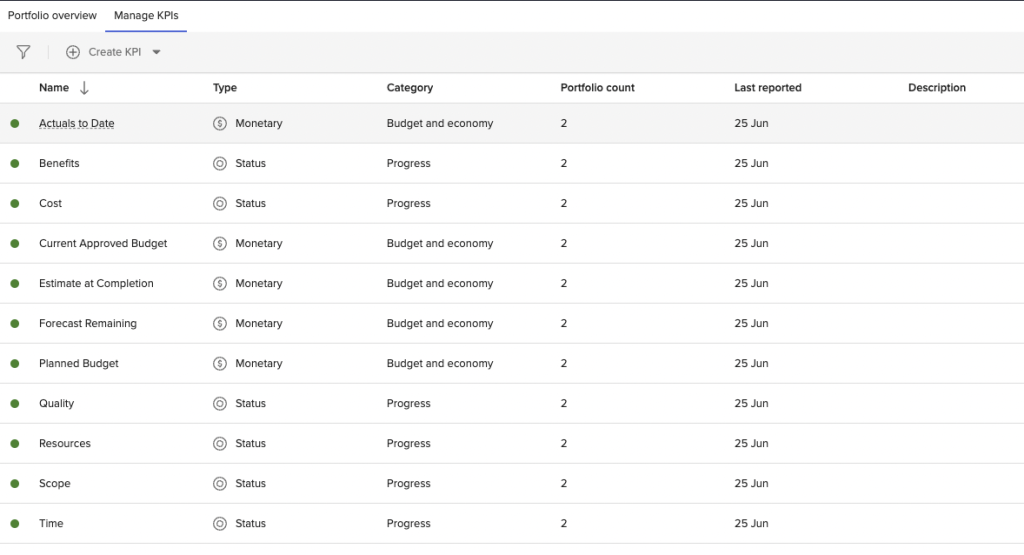
Task: Click status icon in Time row
Action: click(x=220, y=524)
